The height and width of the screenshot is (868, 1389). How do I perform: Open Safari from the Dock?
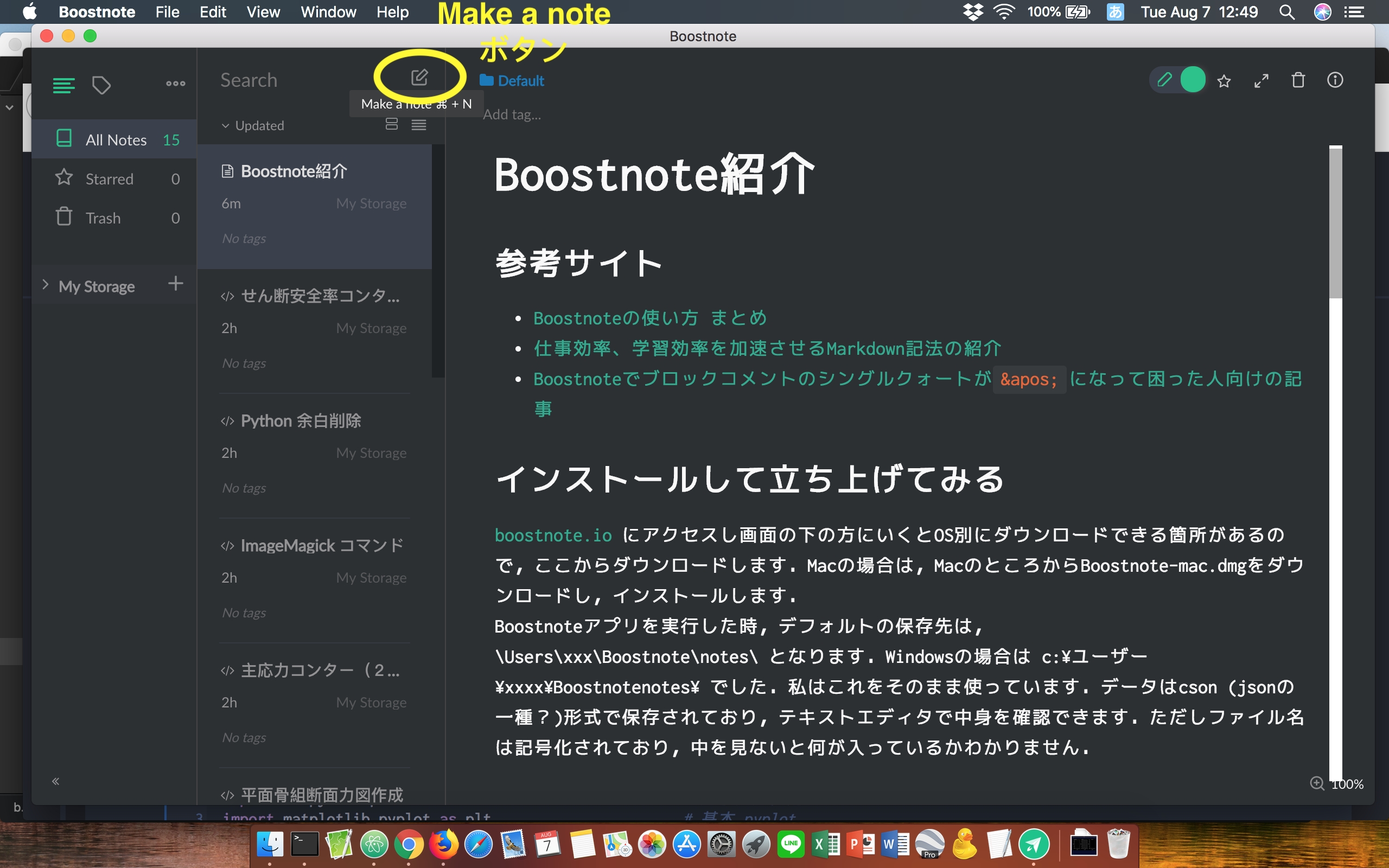(x=478, y=844)
